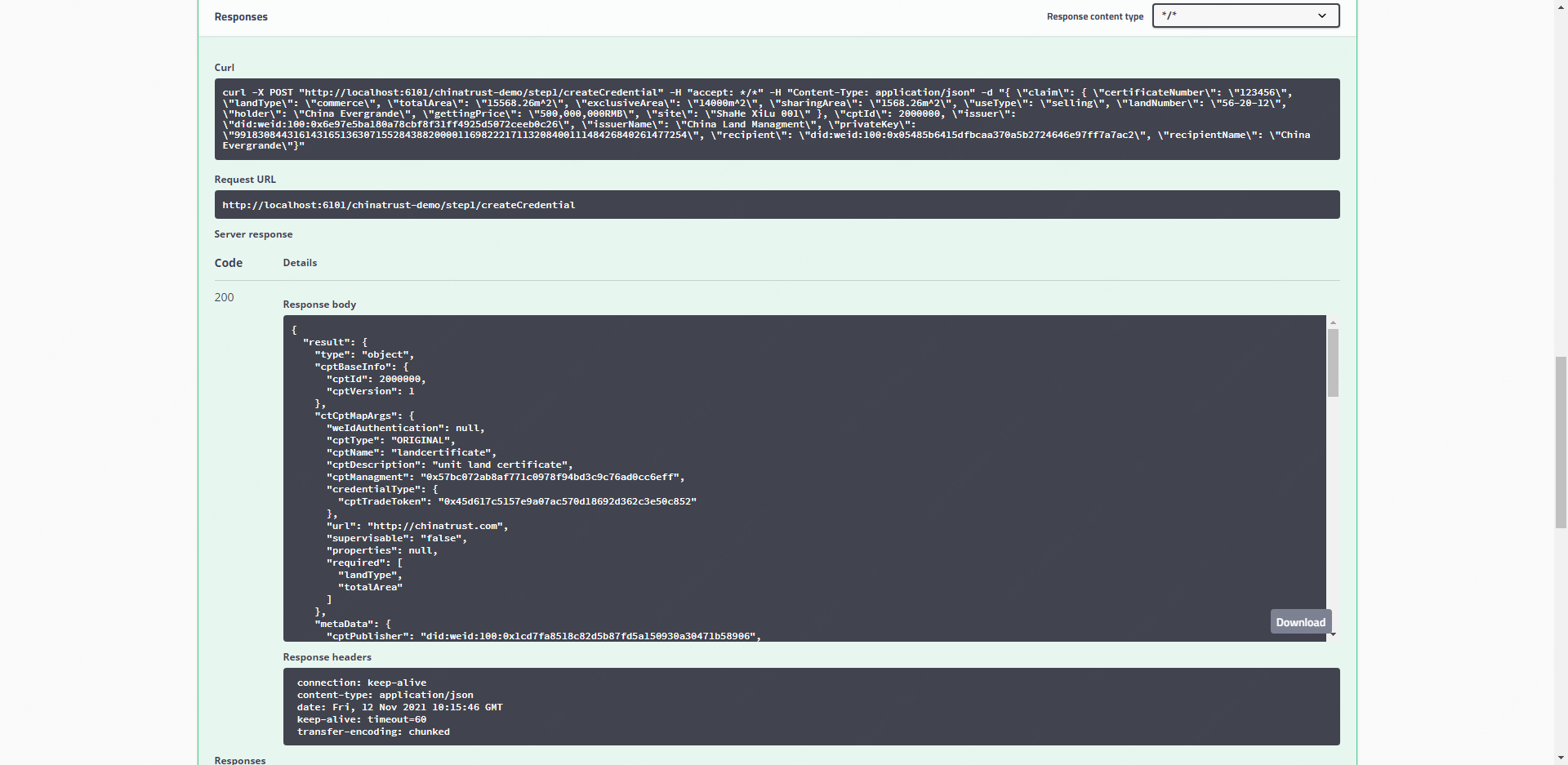Click the Download button in response body

1300,622
